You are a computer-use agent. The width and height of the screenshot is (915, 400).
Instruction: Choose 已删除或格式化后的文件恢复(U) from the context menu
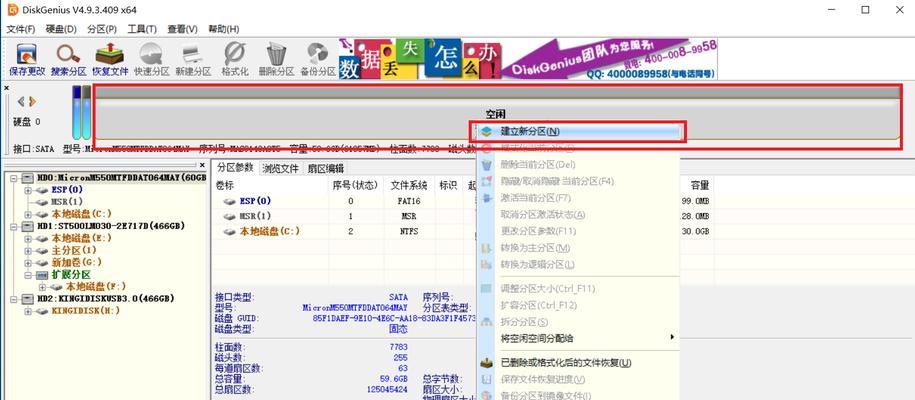coord(579,363)
